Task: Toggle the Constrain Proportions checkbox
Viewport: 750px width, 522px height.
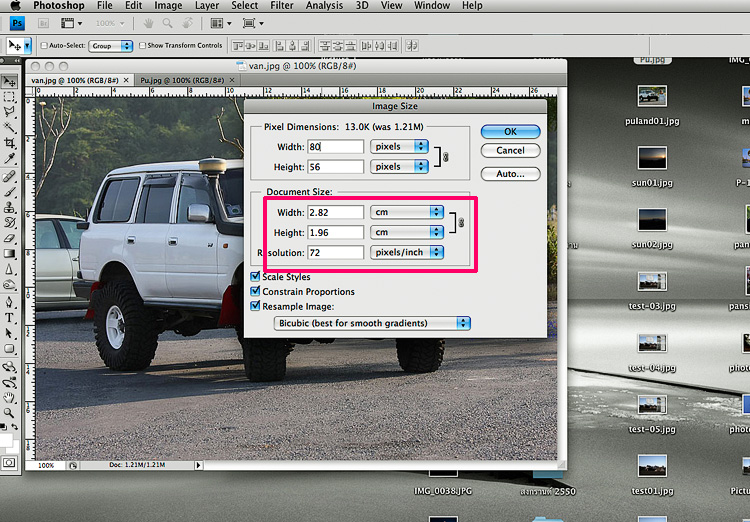Action: click(254, 292)
